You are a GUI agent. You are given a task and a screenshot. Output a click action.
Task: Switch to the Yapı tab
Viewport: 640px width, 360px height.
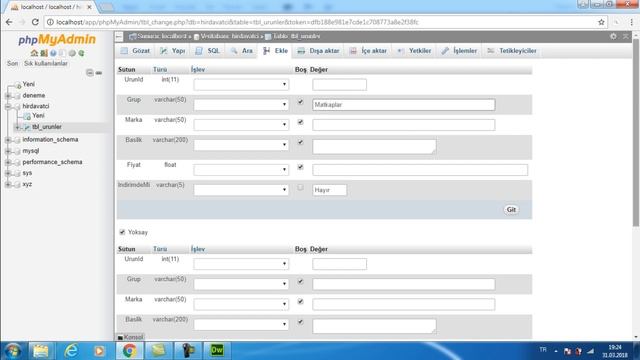coord(173,51)
